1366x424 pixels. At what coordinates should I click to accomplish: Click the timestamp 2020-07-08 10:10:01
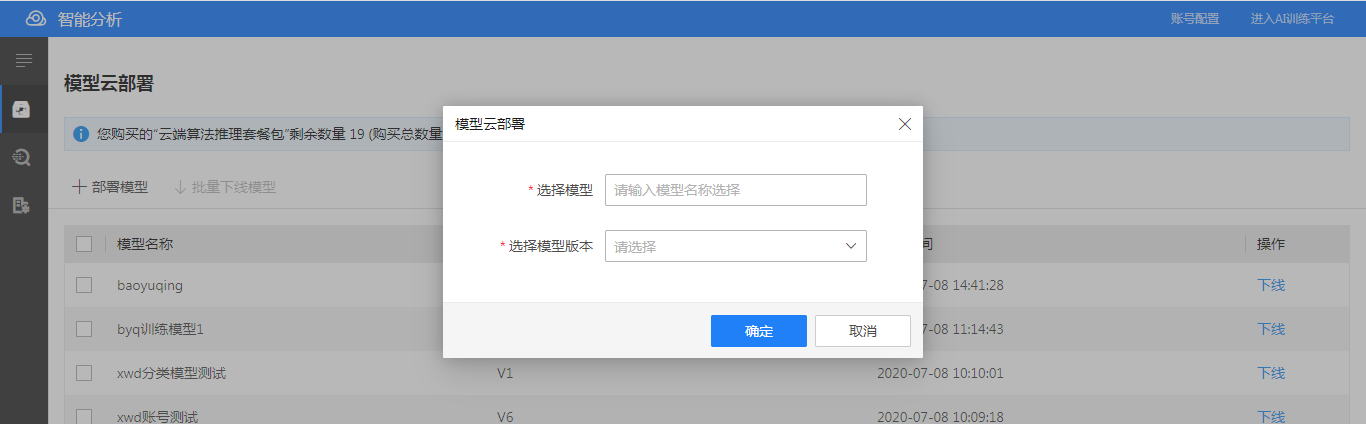point(940,373)
